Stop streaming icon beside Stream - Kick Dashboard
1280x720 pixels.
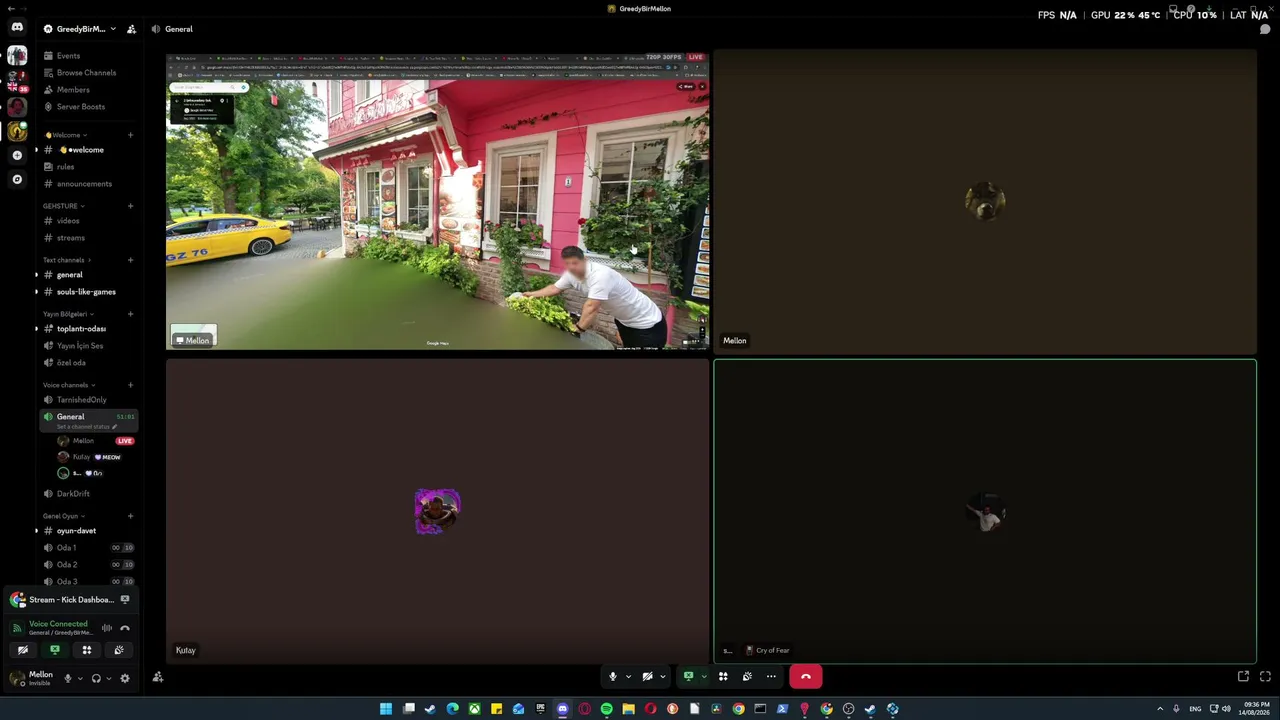(x=125, y=600)
